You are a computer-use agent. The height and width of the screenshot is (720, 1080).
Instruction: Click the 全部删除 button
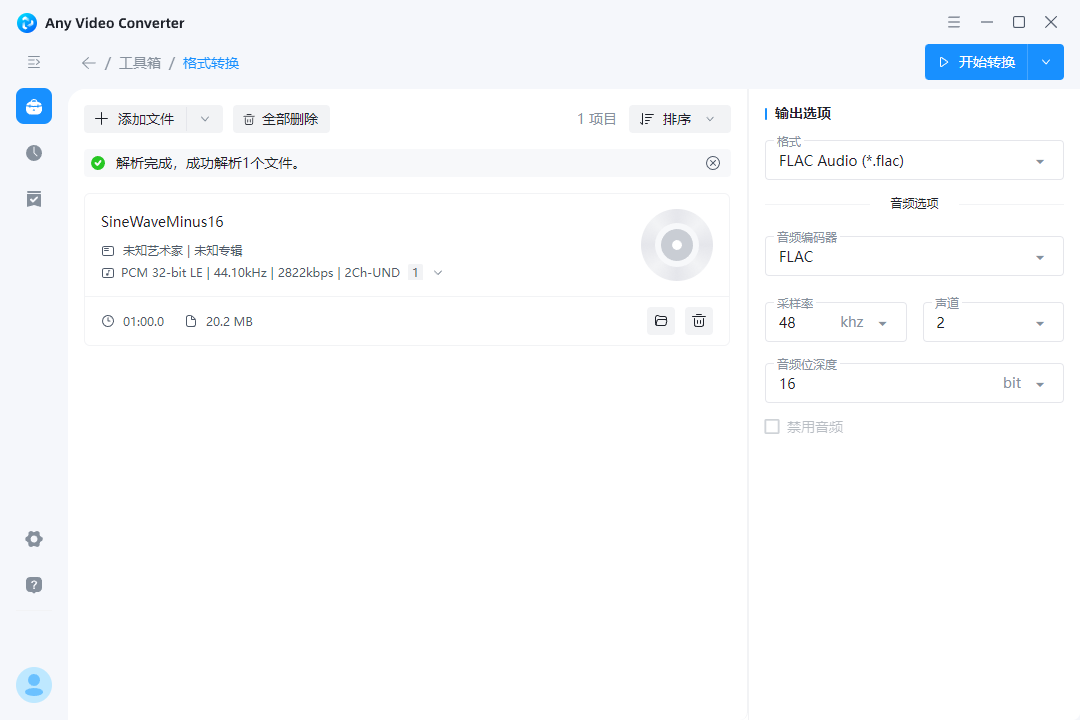(x=281, y=119)
